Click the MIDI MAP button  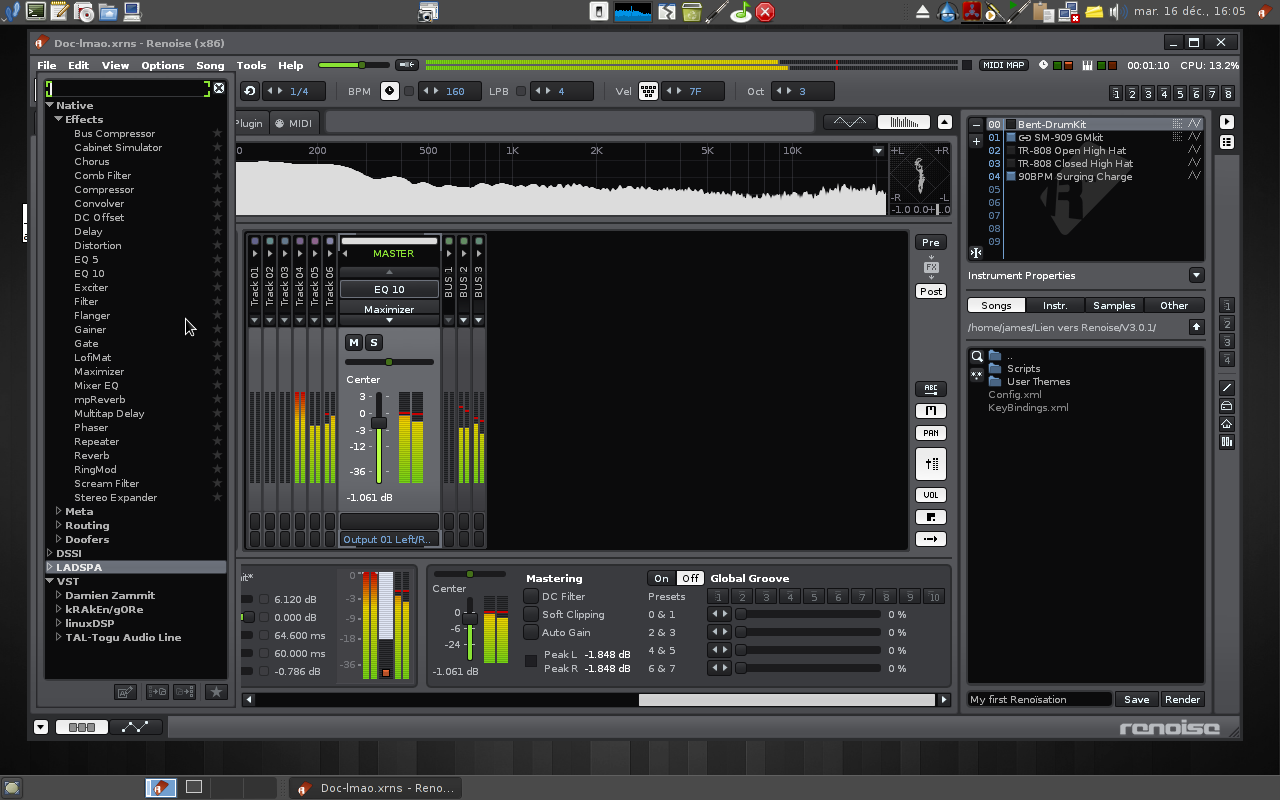point(1003,65)
